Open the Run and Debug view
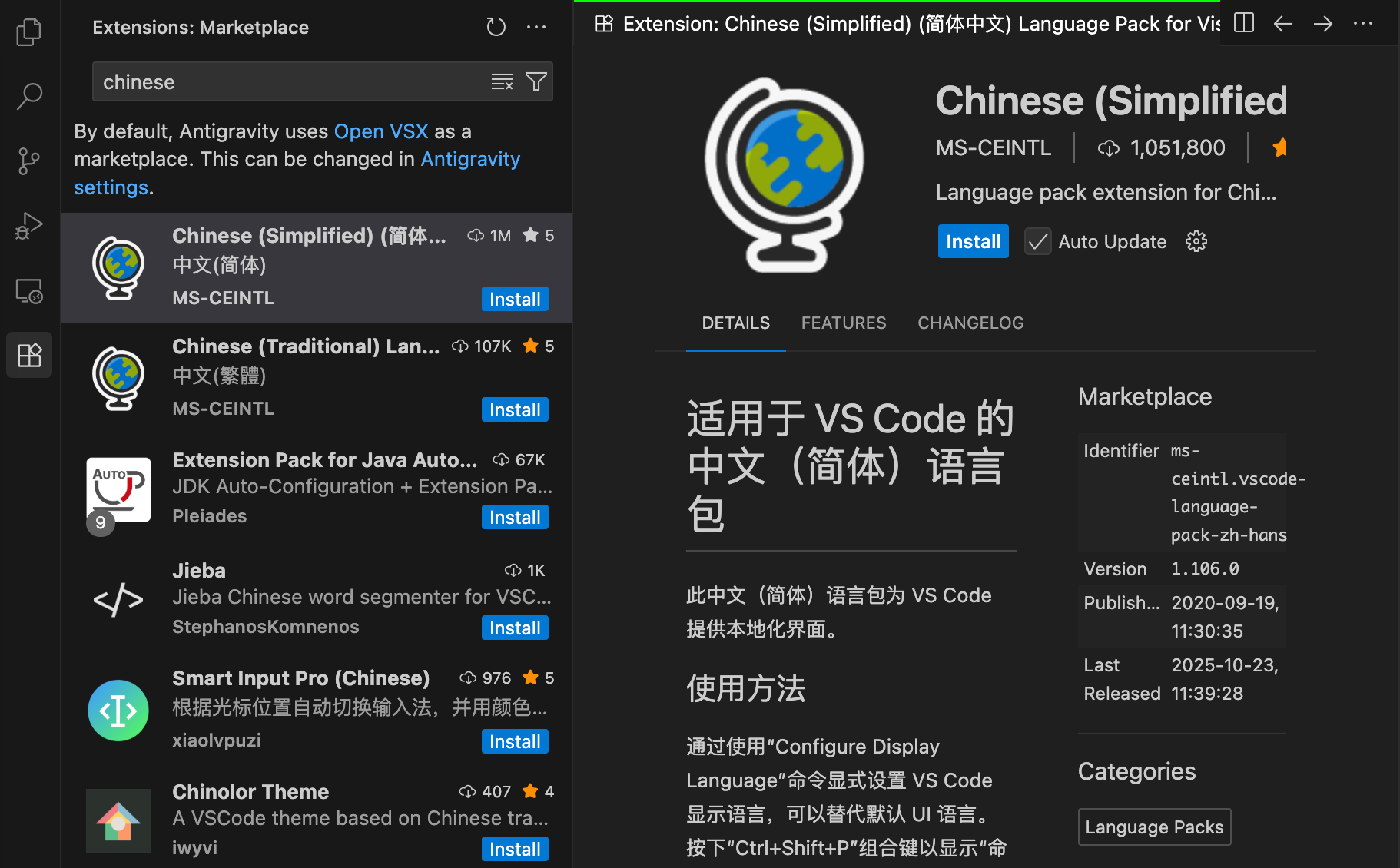The width and height of the screenshot is (1400, 868). [x=29, y=226]
